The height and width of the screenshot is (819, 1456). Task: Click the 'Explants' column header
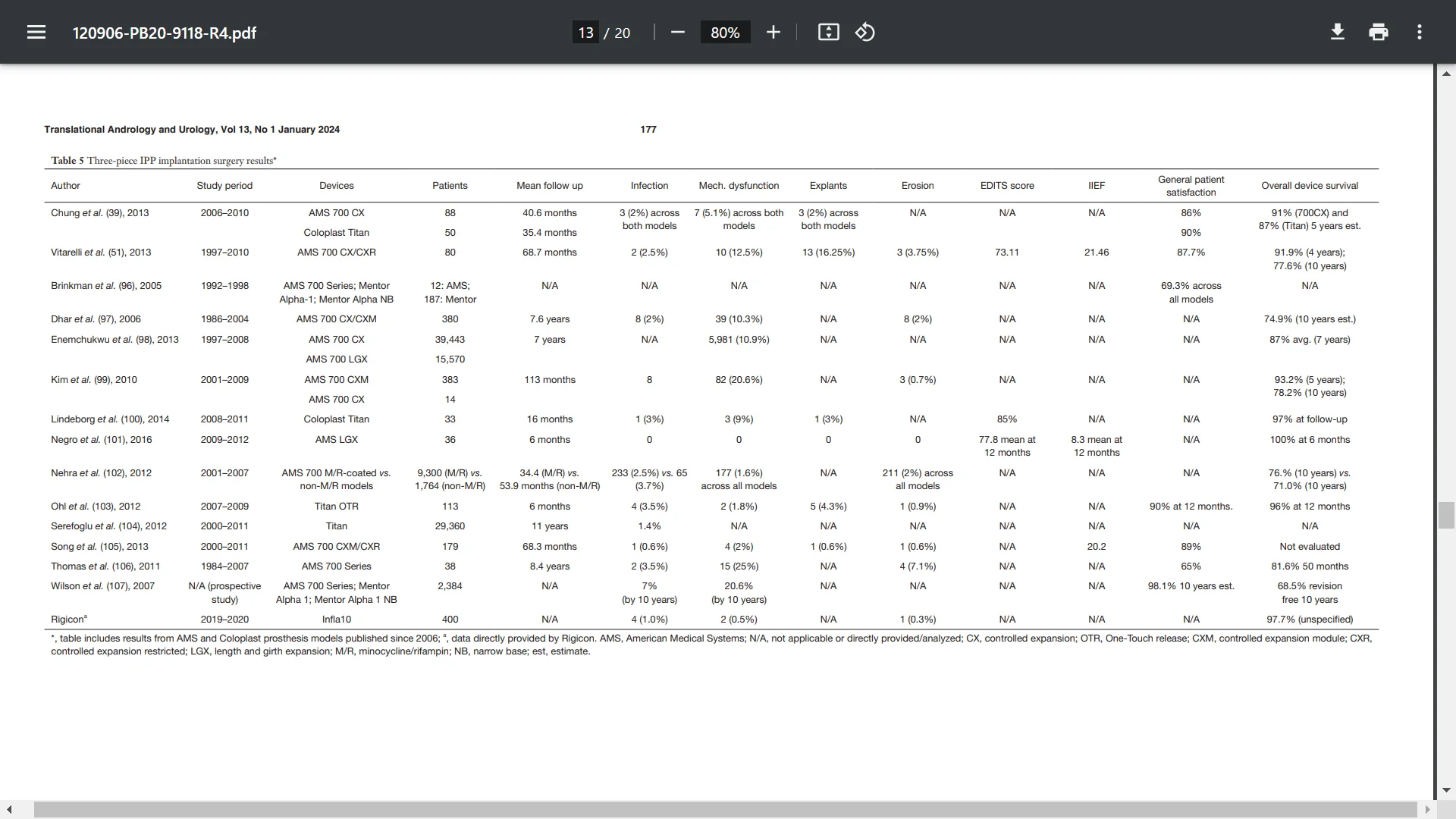click(x=828, y=186)
